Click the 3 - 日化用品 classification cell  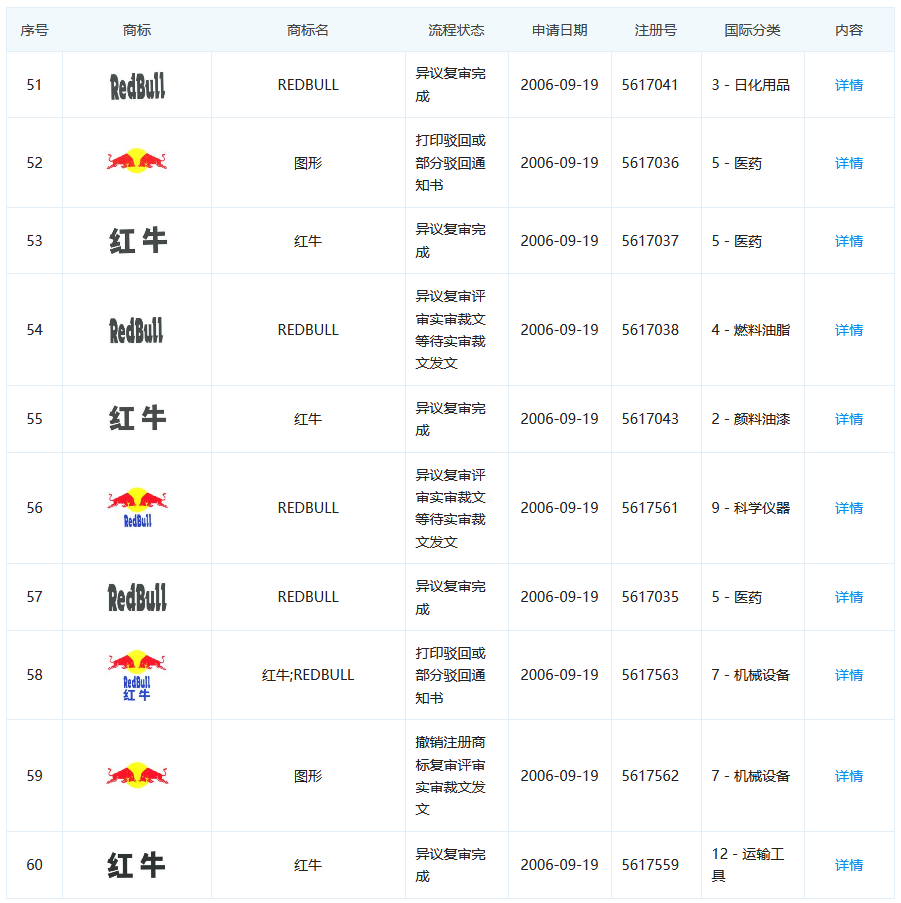pos(751,85)
